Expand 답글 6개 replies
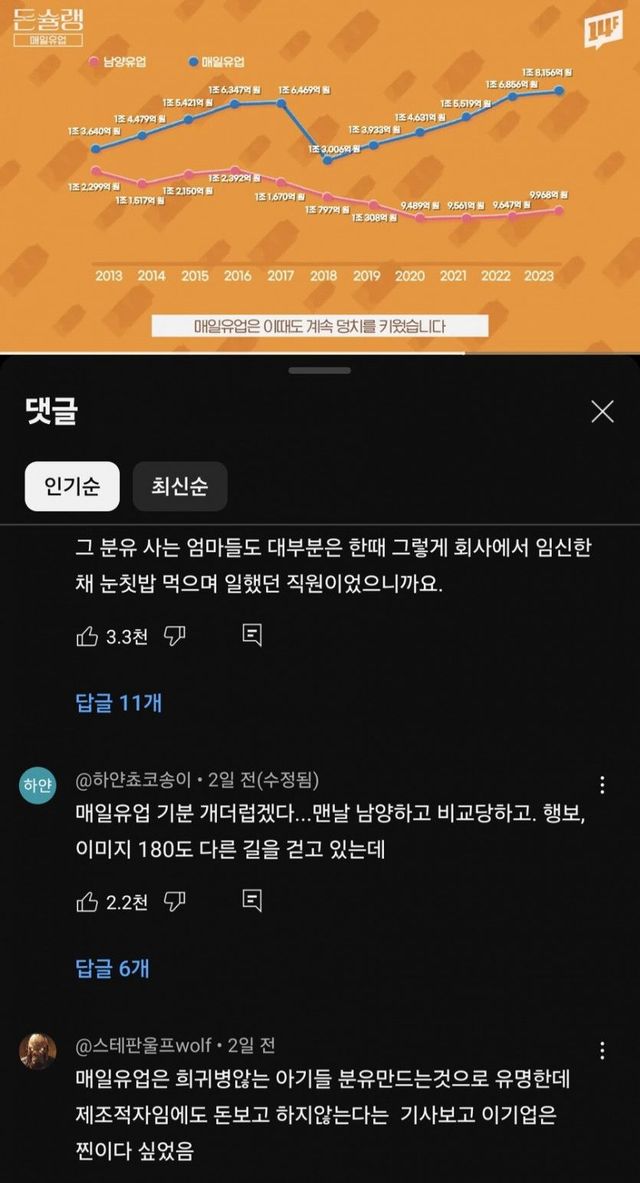This screenshot has width=640, height=1183. click(x=113, y=969)
